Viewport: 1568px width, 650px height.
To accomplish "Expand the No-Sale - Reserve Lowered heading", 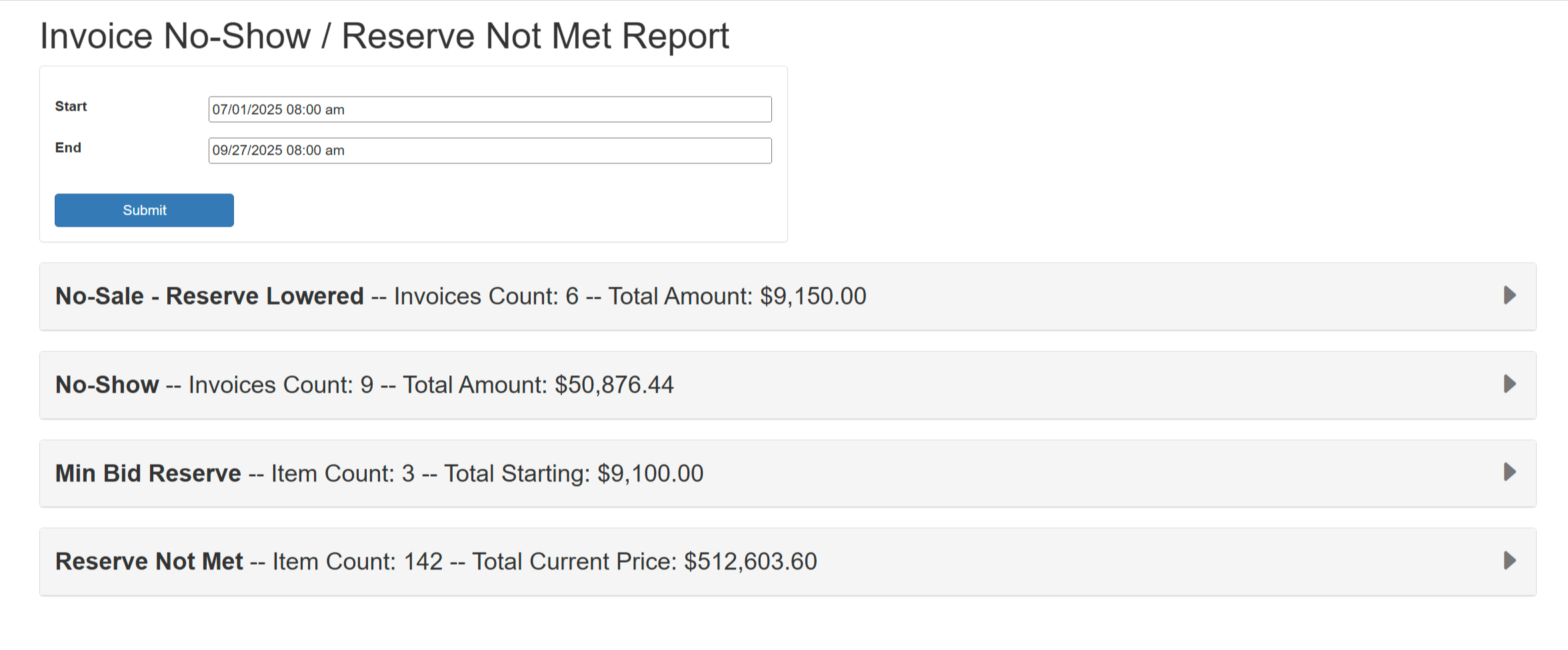I will coord(209,296).
